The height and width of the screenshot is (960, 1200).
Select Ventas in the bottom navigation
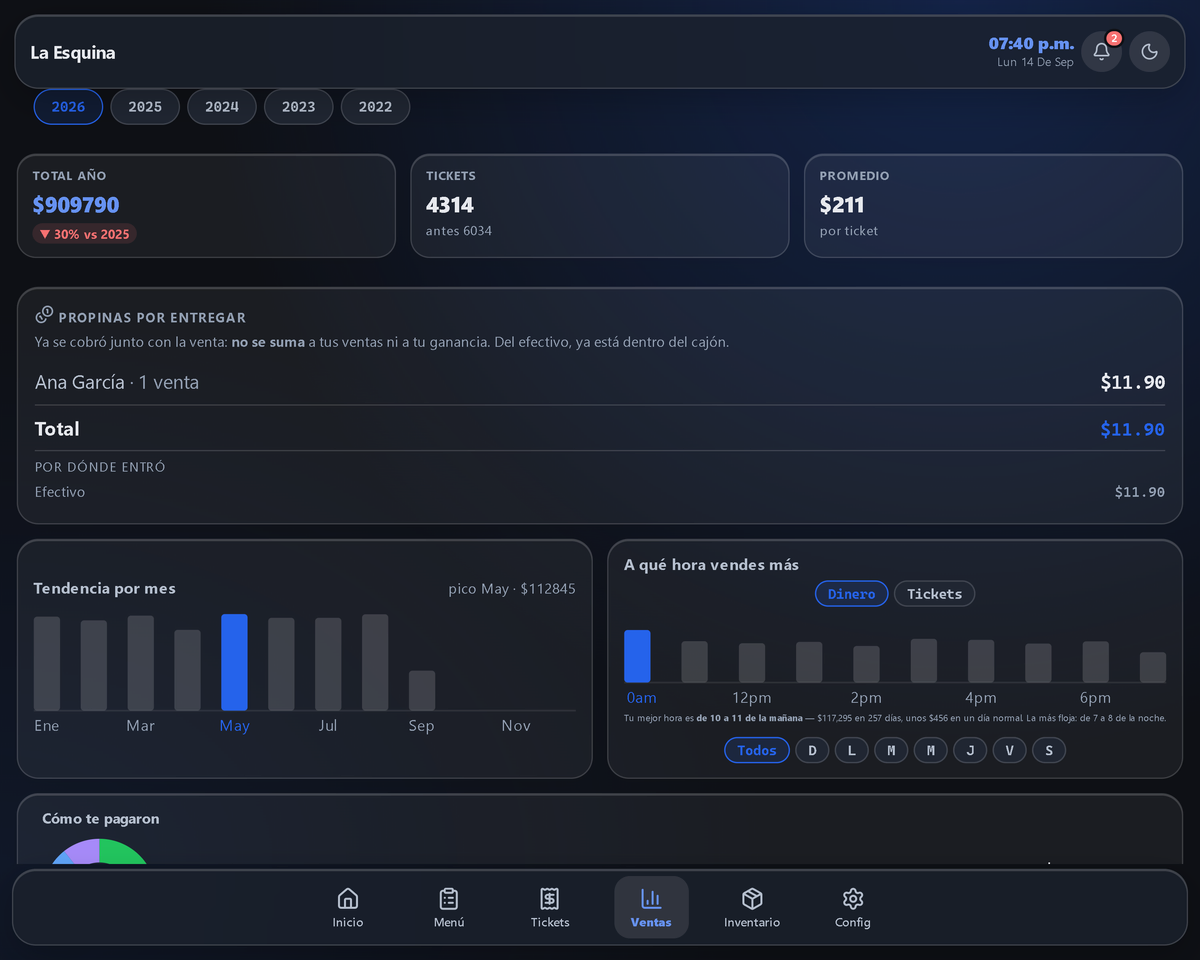pos(651,908)
